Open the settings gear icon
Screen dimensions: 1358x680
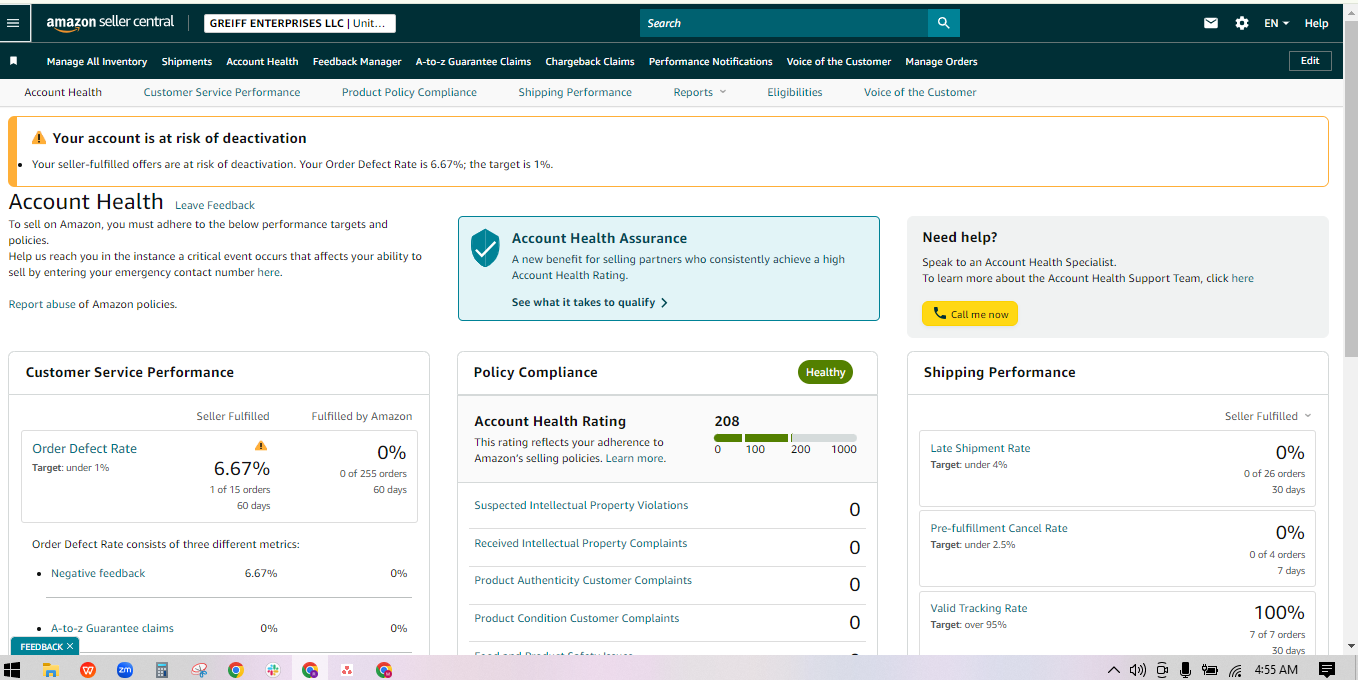(x=1241, y=23)
